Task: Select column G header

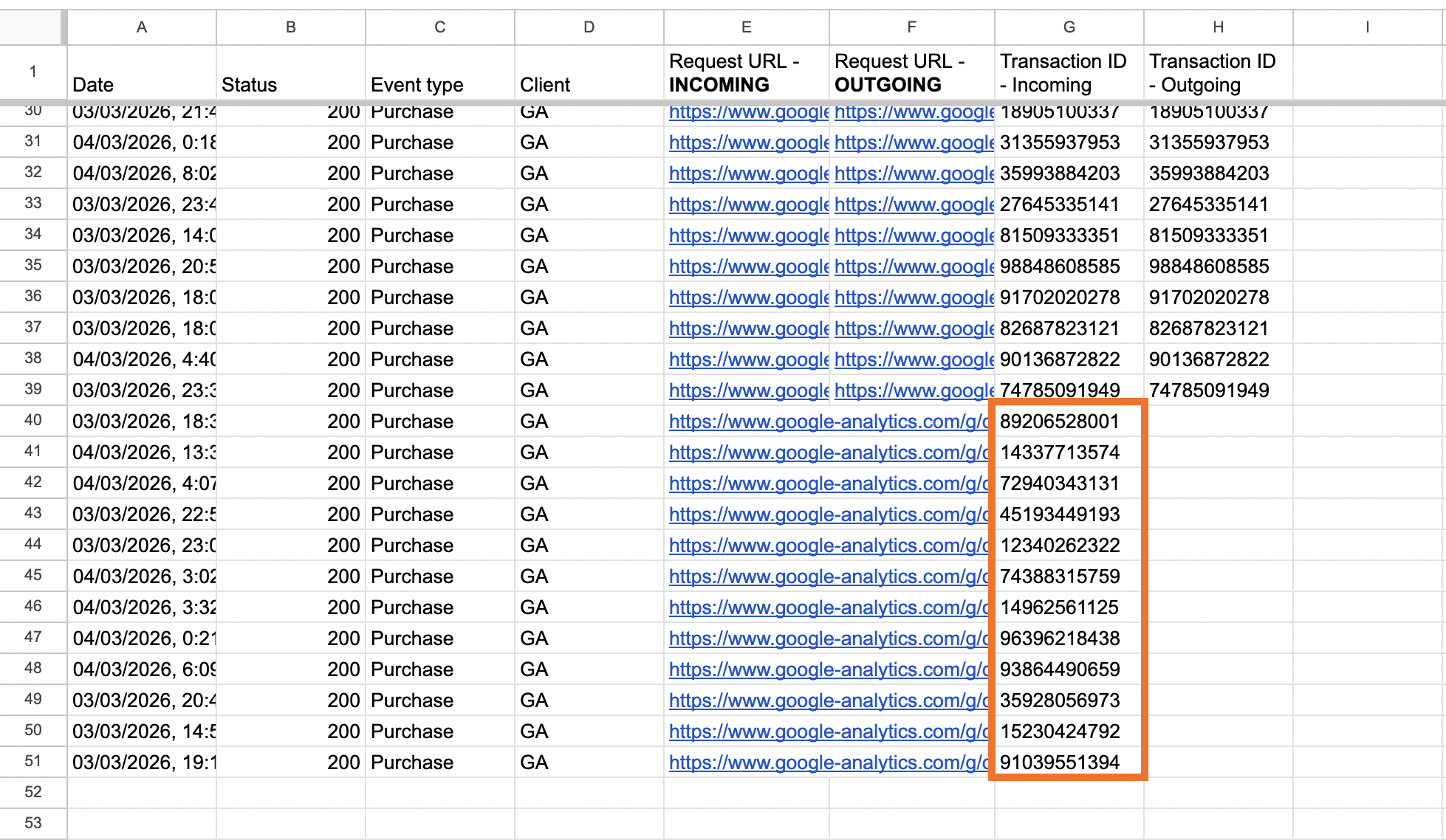Action: pos(1069,27)
